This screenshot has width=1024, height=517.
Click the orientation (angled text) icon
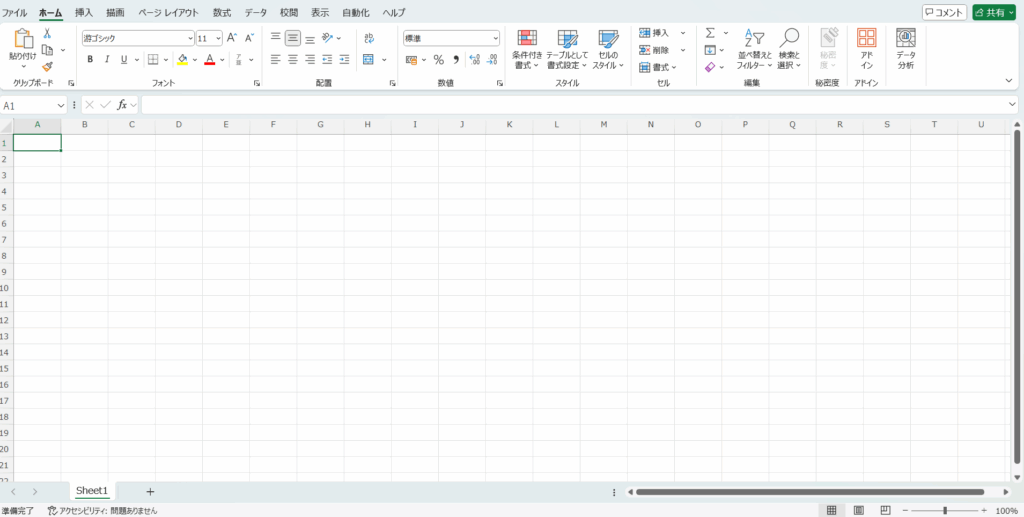(327, 38)
